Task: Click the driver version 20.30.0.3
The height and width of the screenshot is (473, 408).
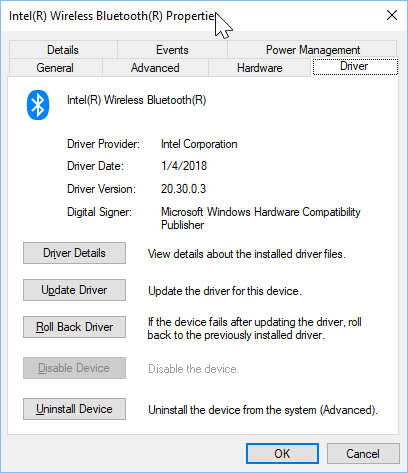Action: pos(183,189)
